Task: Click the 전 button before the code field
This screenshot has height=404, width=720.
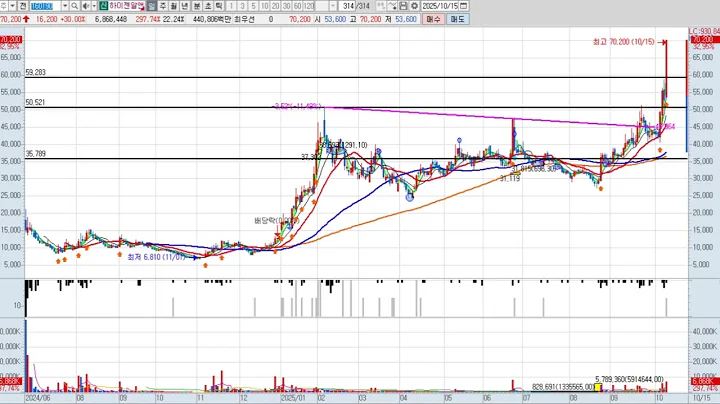Action: 23,6
